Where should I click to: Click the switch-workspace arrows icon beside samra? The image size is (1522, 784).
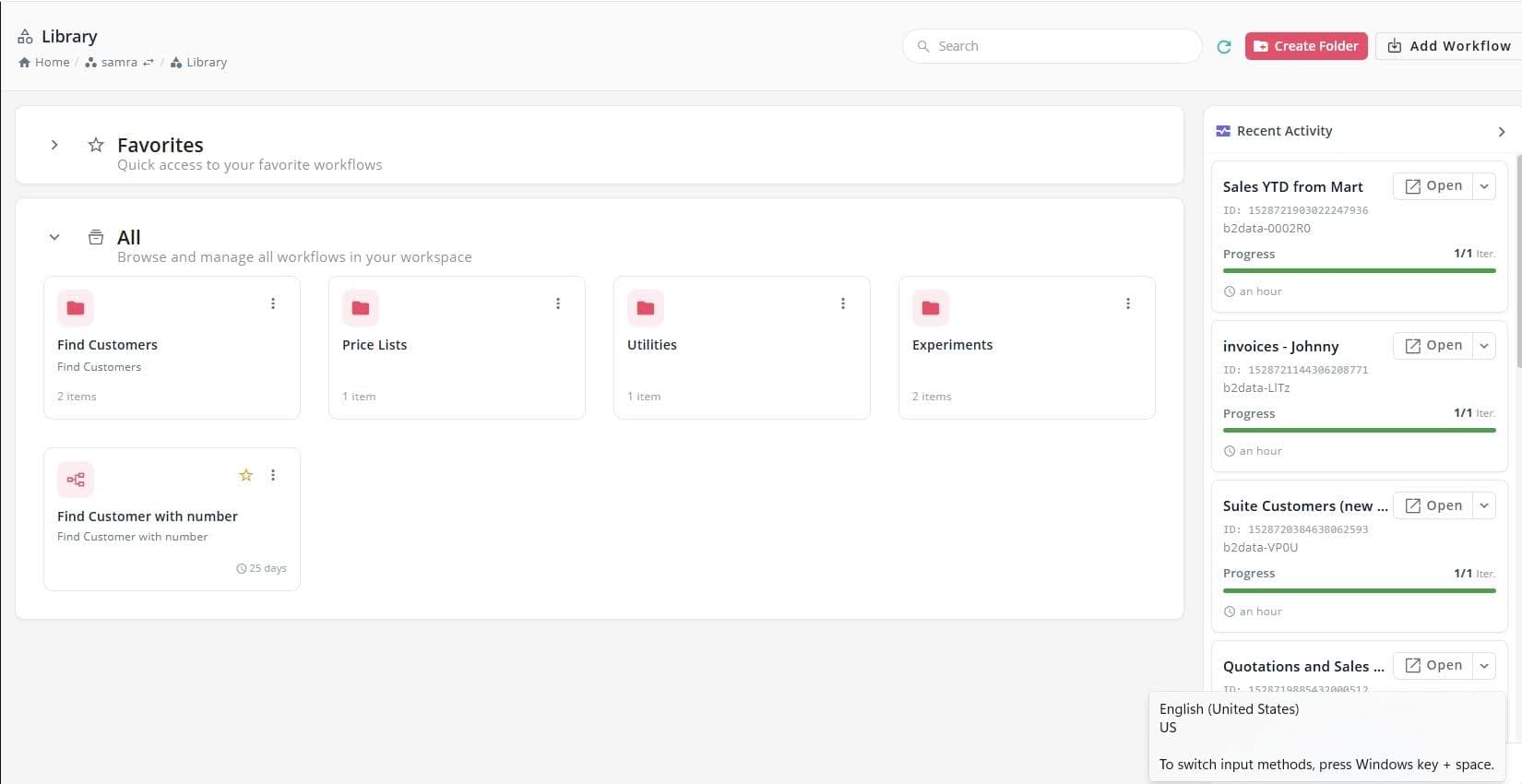(x=149, y=63)
